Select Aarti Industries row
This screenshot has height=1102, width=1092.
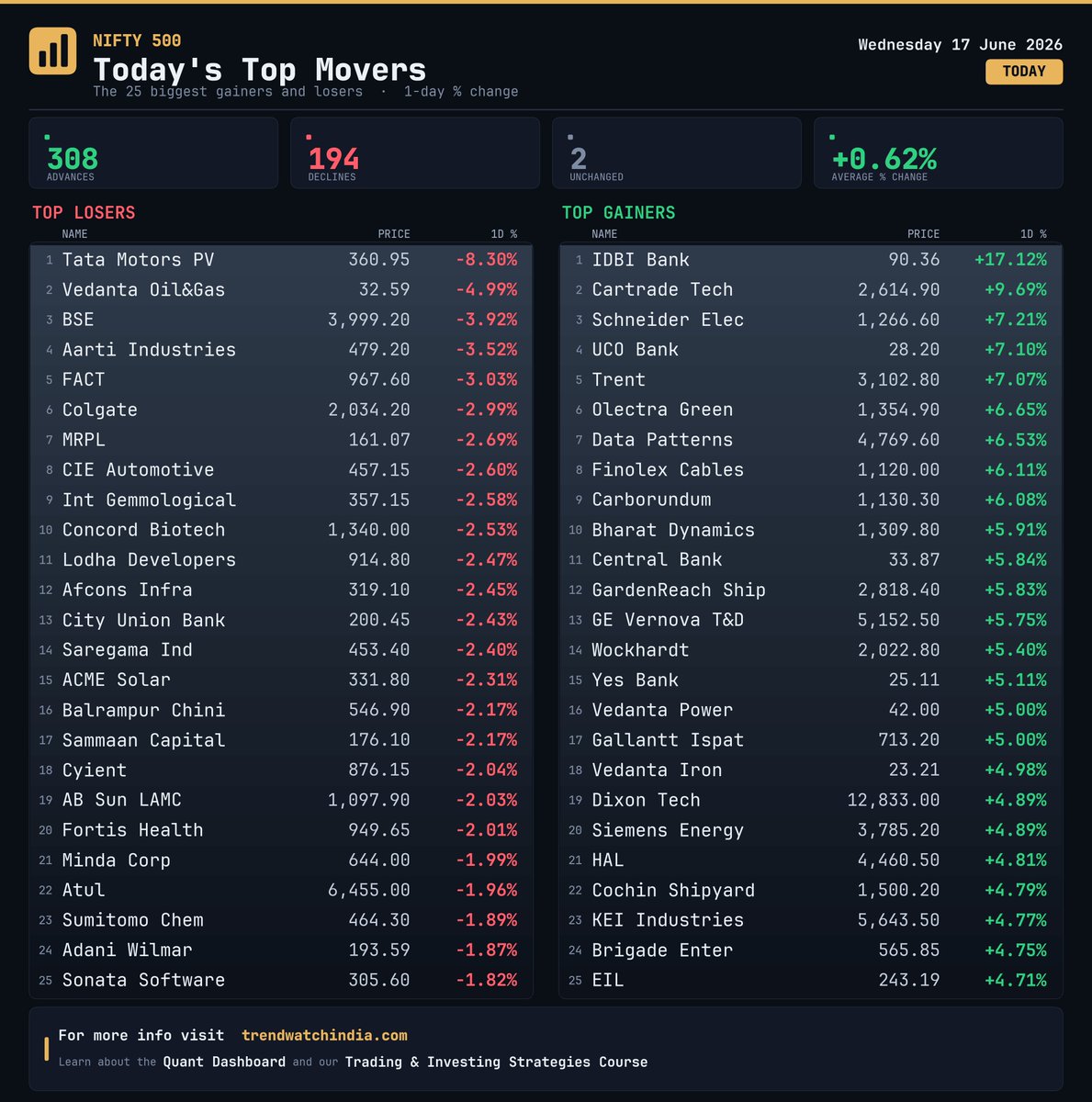point(281,350)
